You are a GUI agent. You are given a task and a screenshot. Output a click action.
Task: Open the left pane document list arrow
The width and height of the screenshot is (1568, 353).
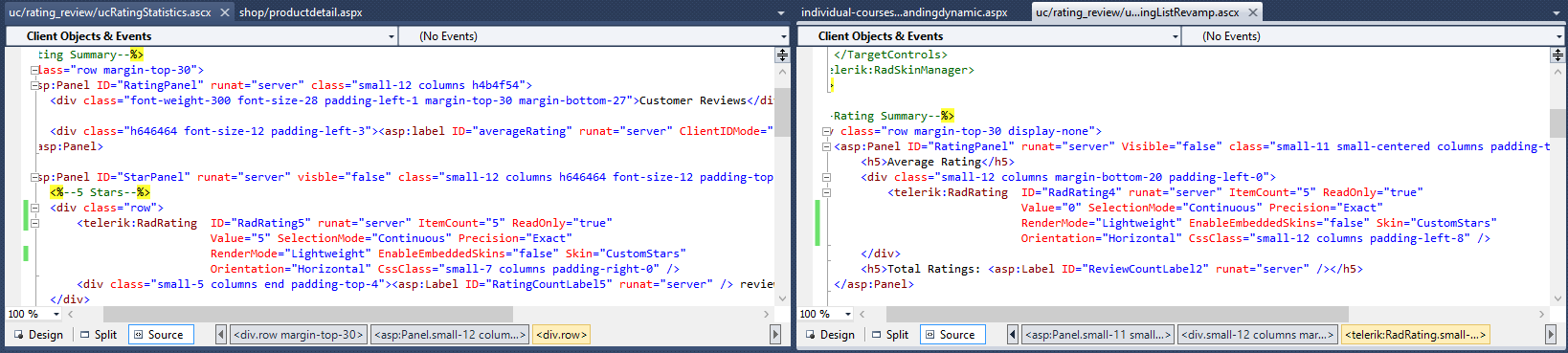coord(781,13)
